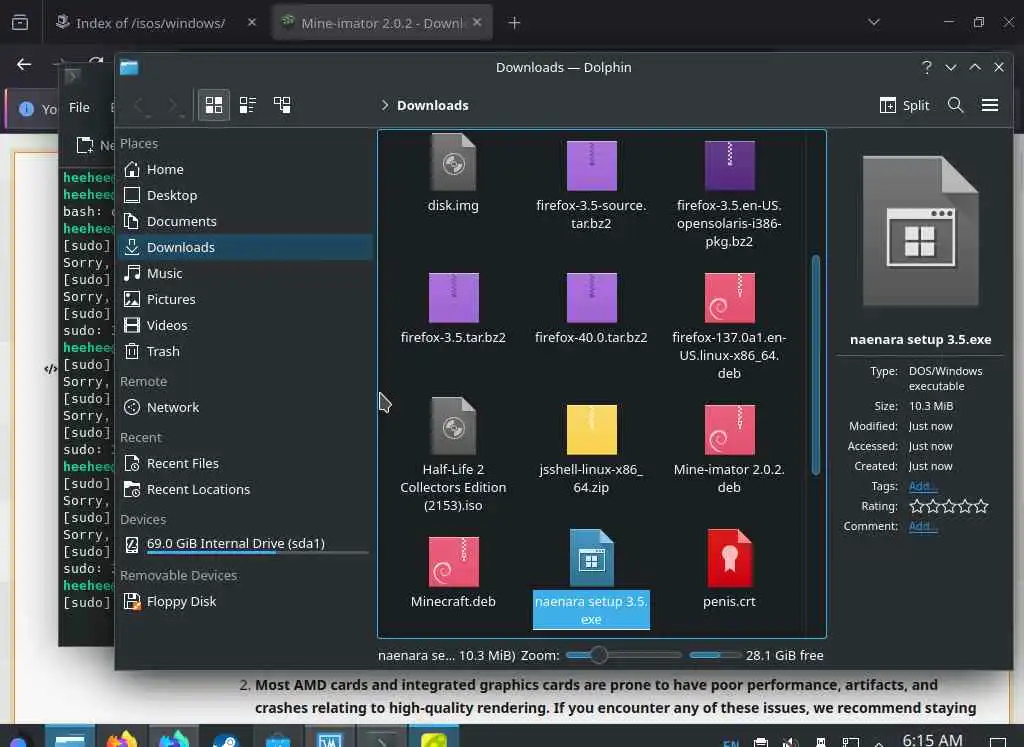Open Pictures in Places panel
Screen dimensions: 1024x747
246,299
